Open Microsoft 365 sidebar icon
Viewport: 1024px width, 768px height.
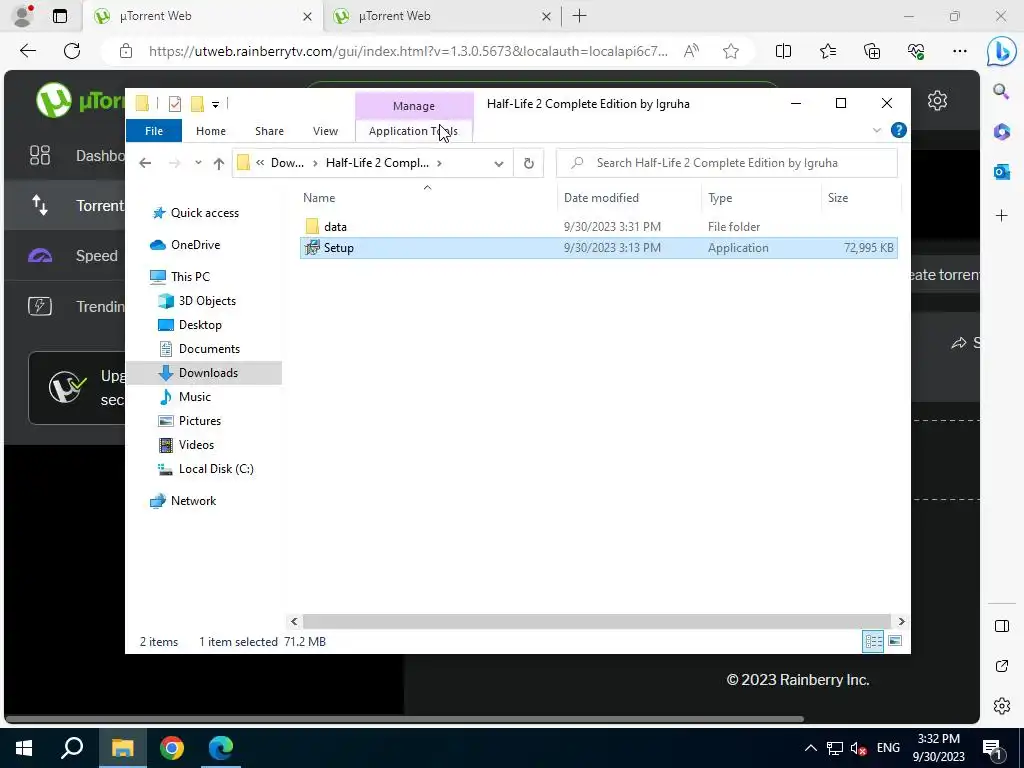[x=1001, y=131]
